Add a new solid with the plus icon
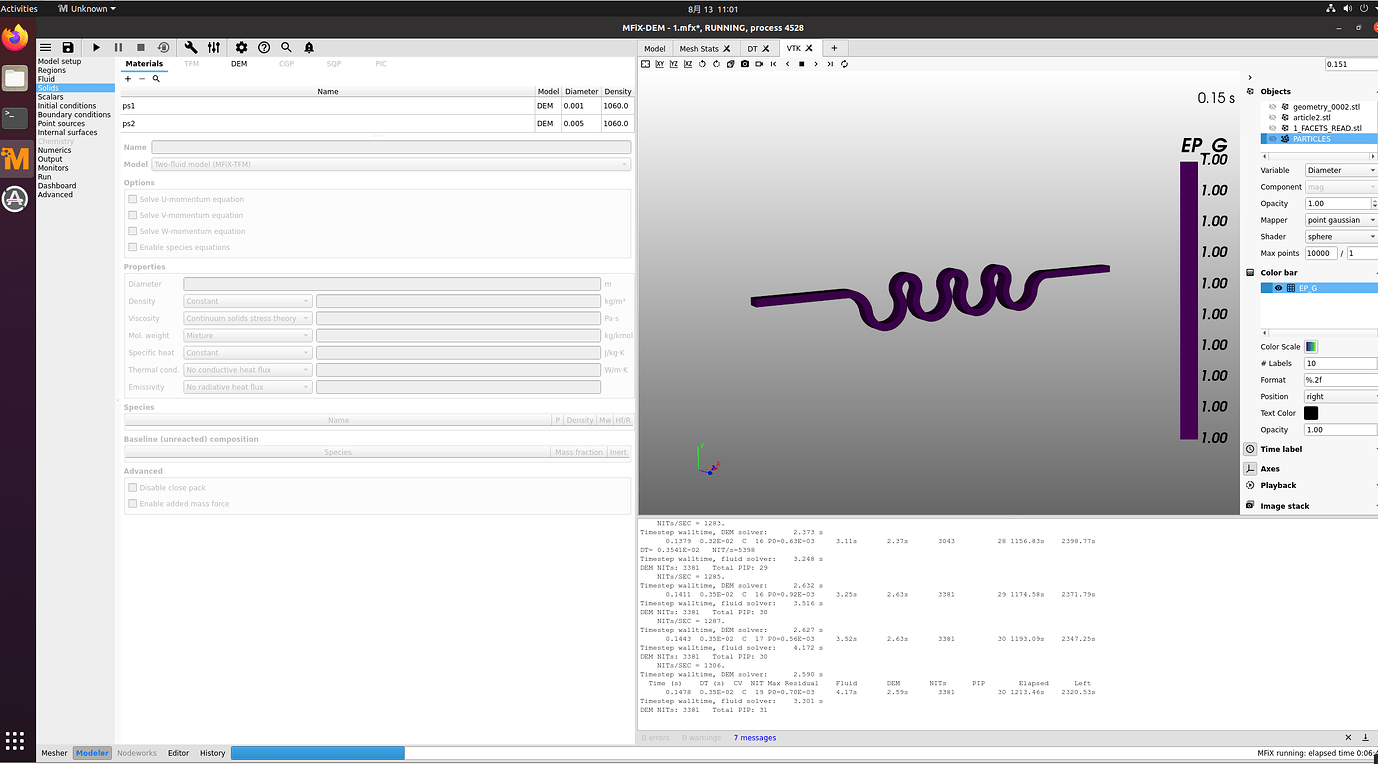The width and height of the screenshot is (1378, 764). 128,78
